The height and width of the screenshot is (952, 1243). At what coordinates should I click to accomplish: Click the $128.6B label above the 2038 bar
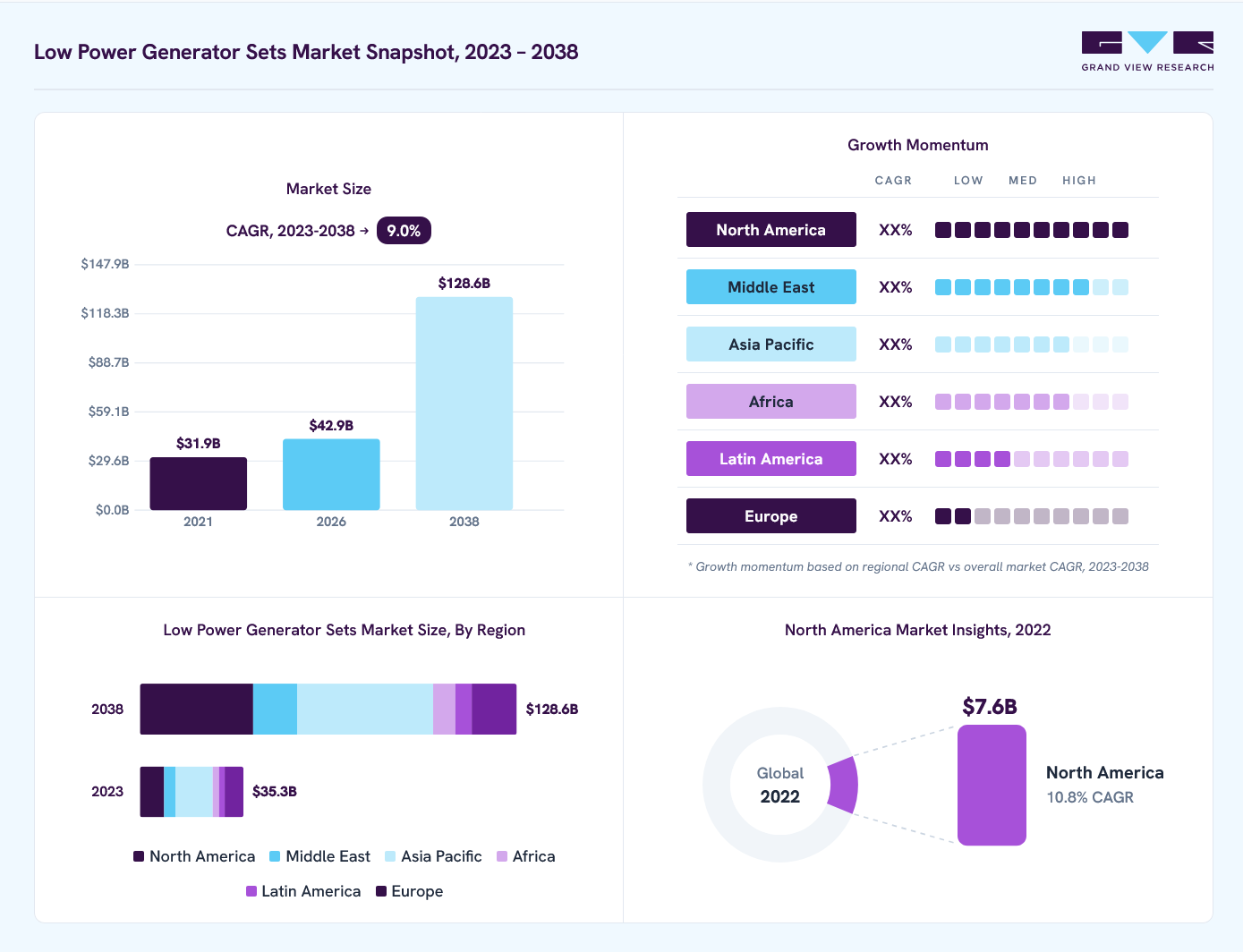464,284
